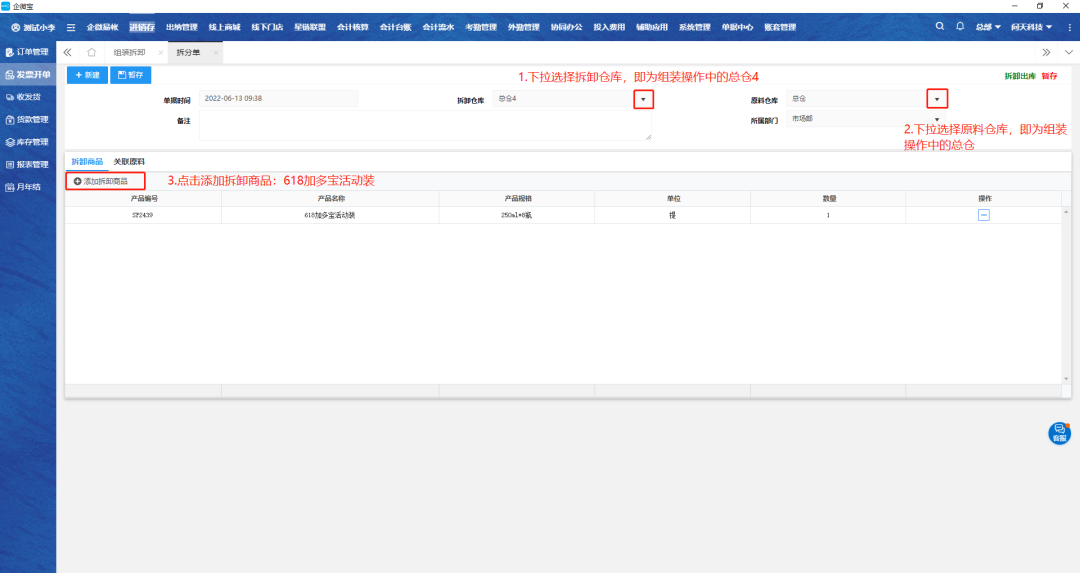The width and height of the screenshot is (1080, 573).
Task: Open the notification bell
Action: pyautogui.click(x=960, y=26)
